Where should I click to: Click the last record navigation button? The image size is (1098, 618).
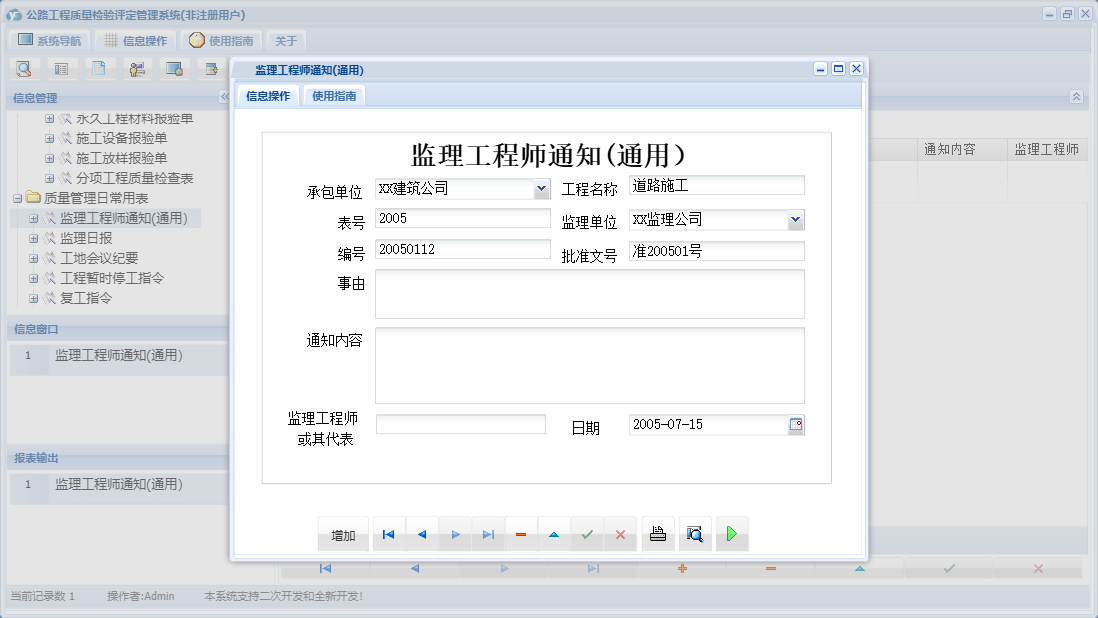point(488,534)
